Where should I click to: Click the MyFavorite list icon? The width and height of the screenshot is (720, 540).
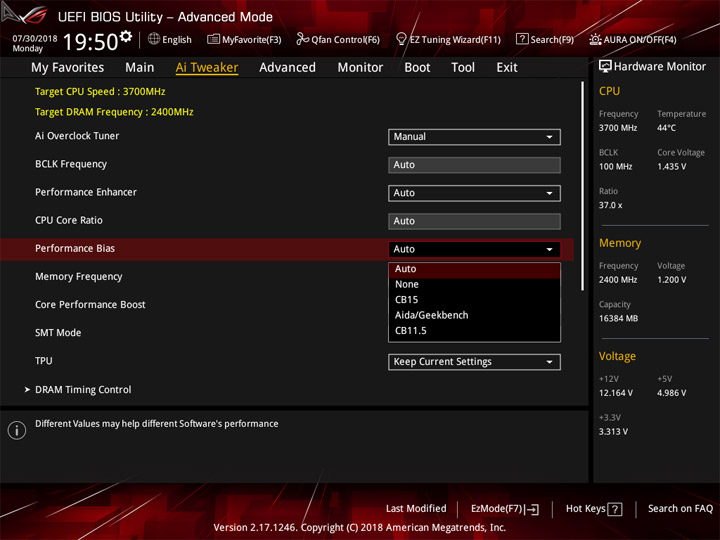(x=213, y=39)
